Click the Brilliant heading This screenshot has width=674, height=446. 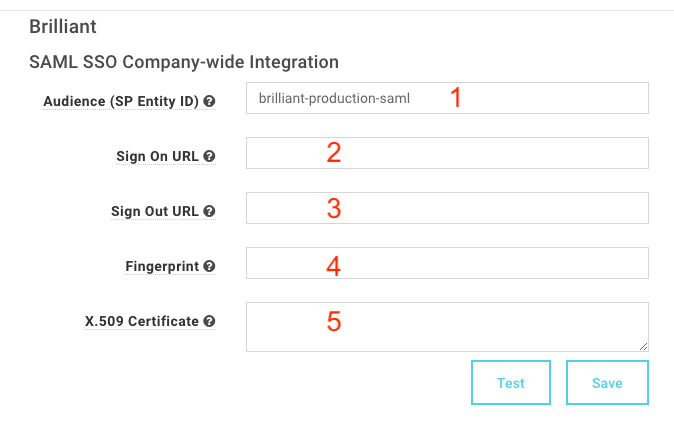point(63,27)
